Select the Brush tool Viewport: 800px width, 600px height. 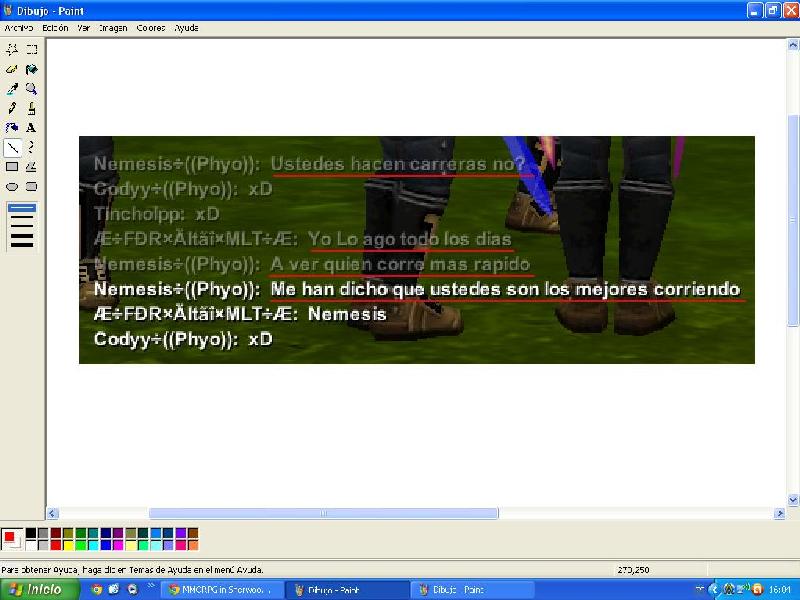tap(32, 108)
